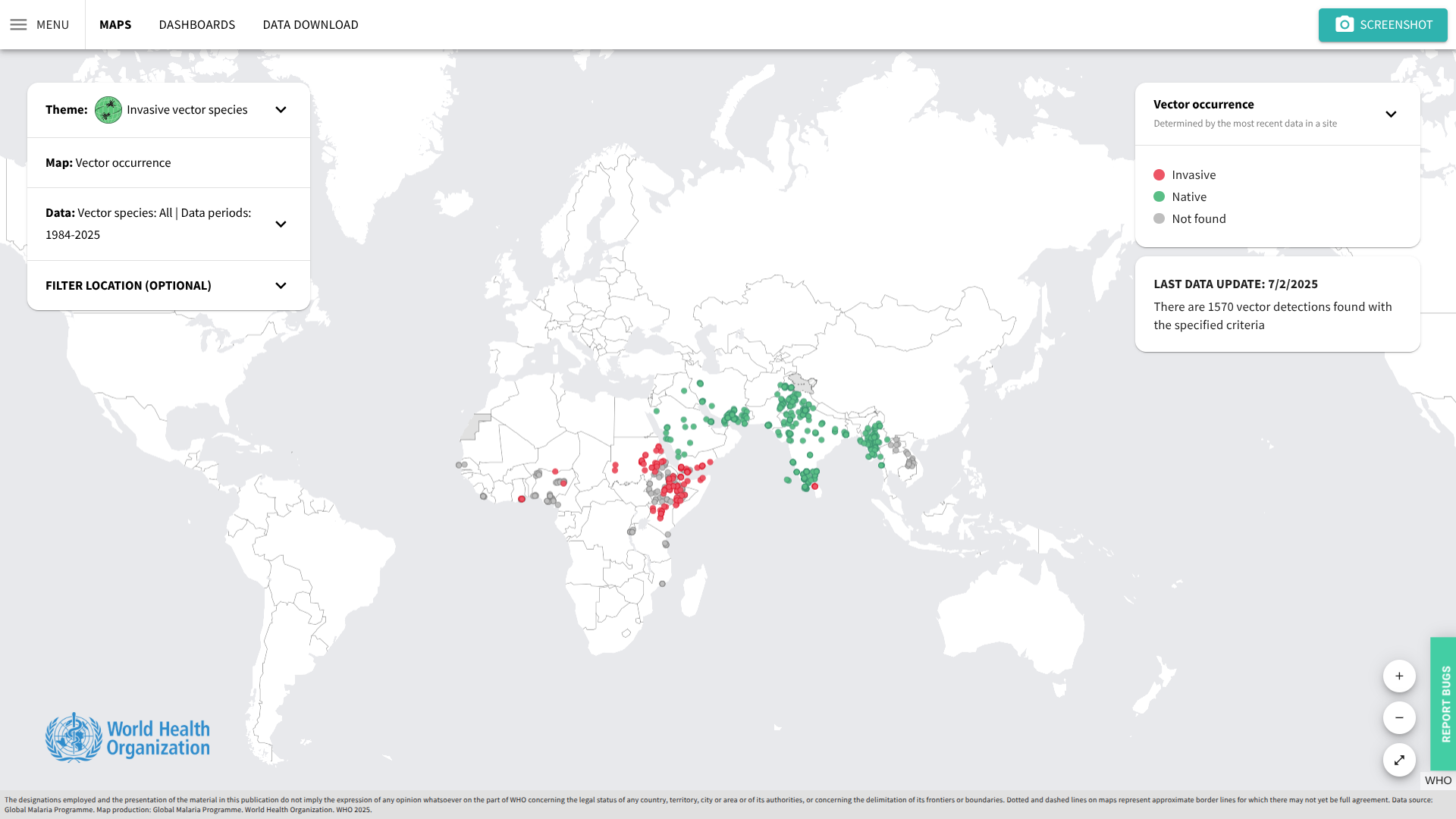Click the WHO attribution label
This screenshot has height=819, width=1456.
[1438, 780]
